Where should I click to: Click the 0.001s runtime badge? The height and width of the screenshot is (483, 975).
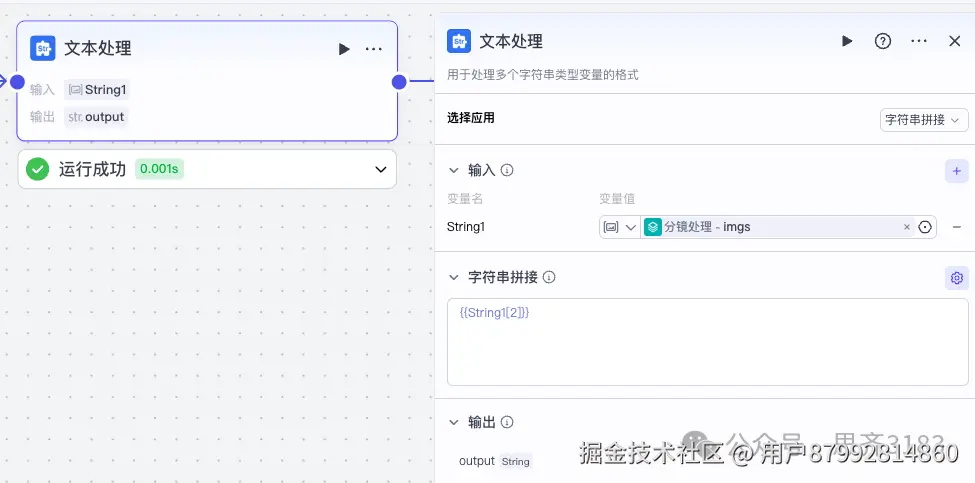[159, 169]
